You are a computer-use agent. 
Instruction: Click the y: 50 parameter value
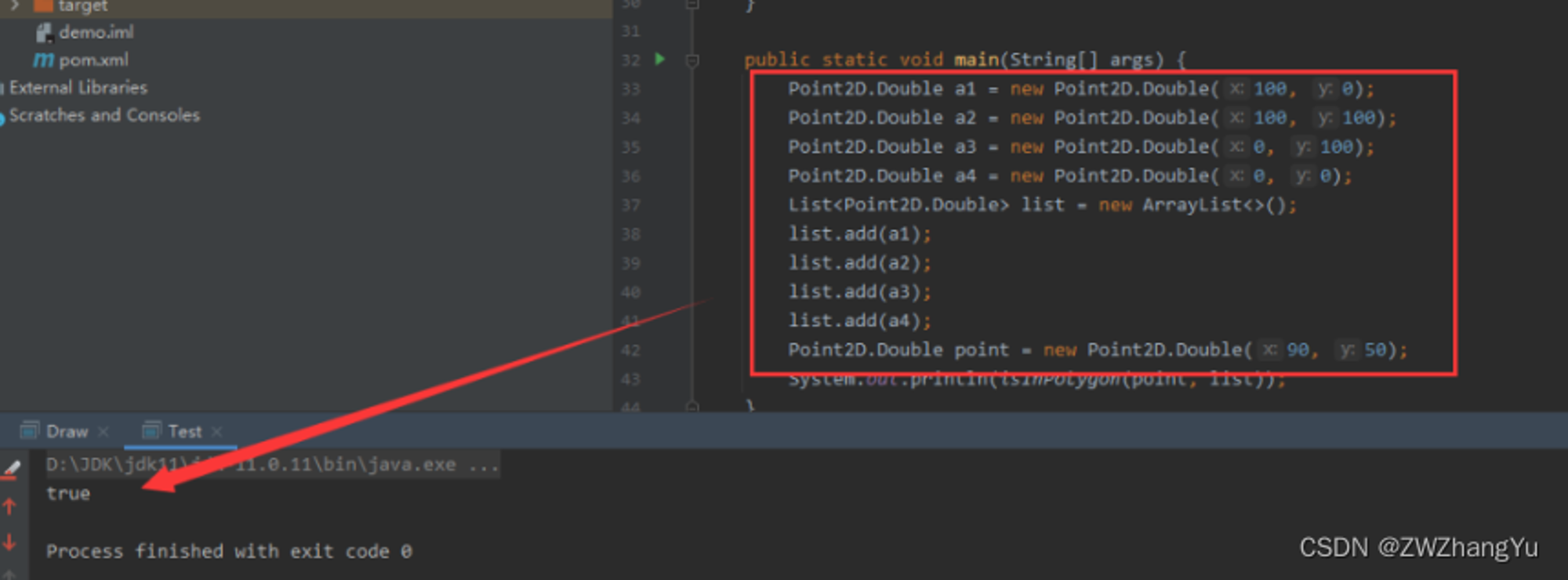(1375, 350)
